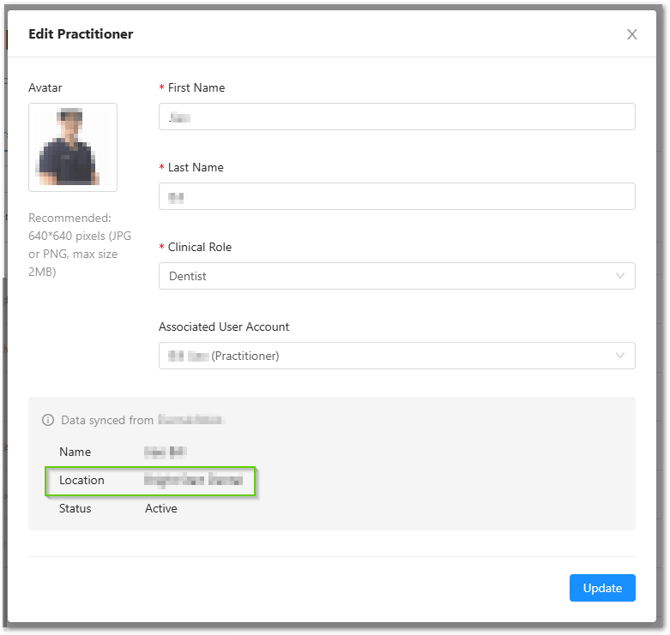Image resolution: width=670 pixels, height=635 pixels.
Task: Click the Avatar label above the photo
Action: [45, 88]
